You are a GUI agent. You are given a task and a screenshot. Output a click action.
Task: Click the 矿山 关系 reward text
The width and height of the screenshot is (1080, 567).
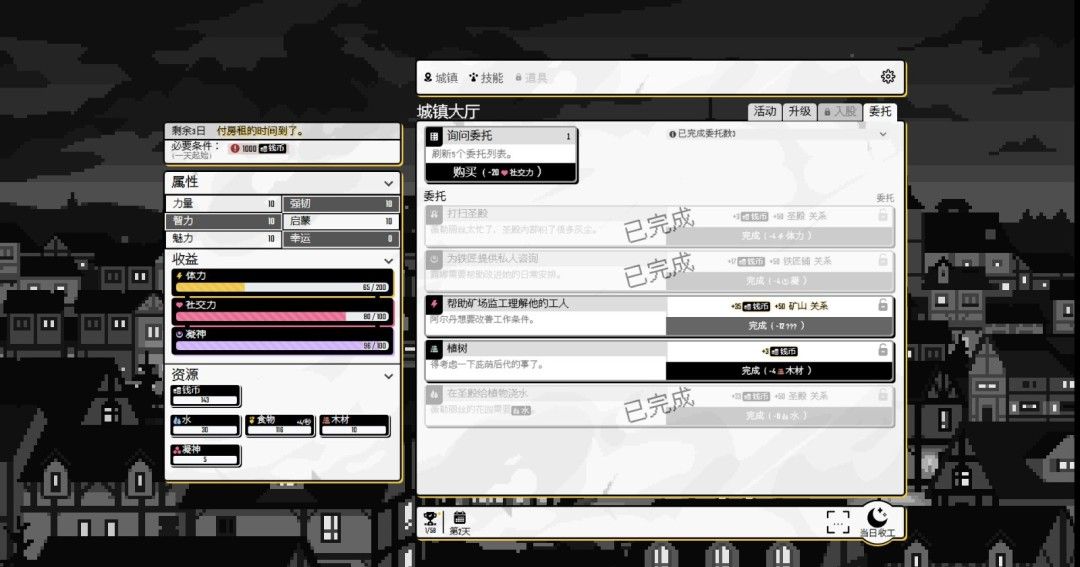coord(807,307)
